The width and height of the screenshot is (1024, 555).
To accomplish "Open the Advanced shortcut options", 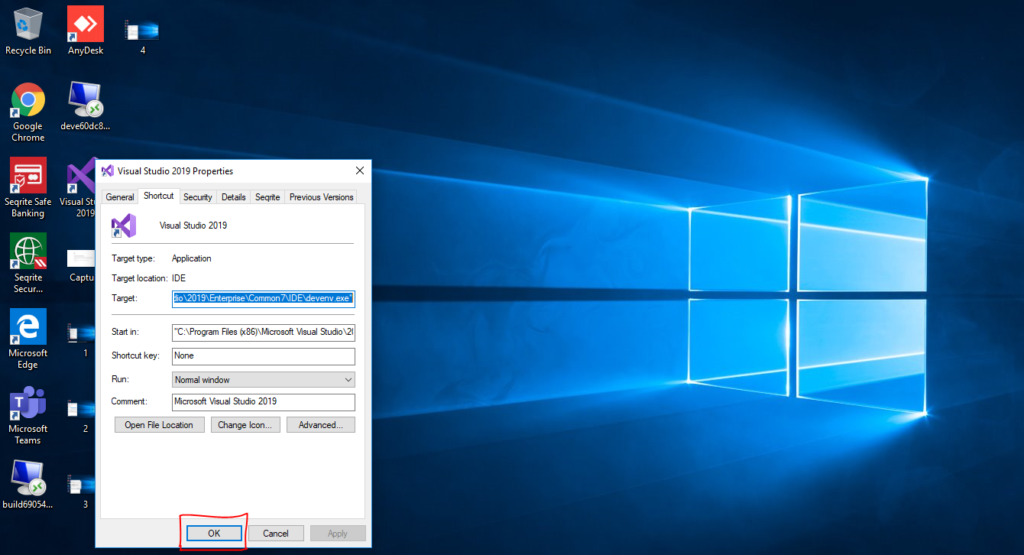I will pos(321,425).
